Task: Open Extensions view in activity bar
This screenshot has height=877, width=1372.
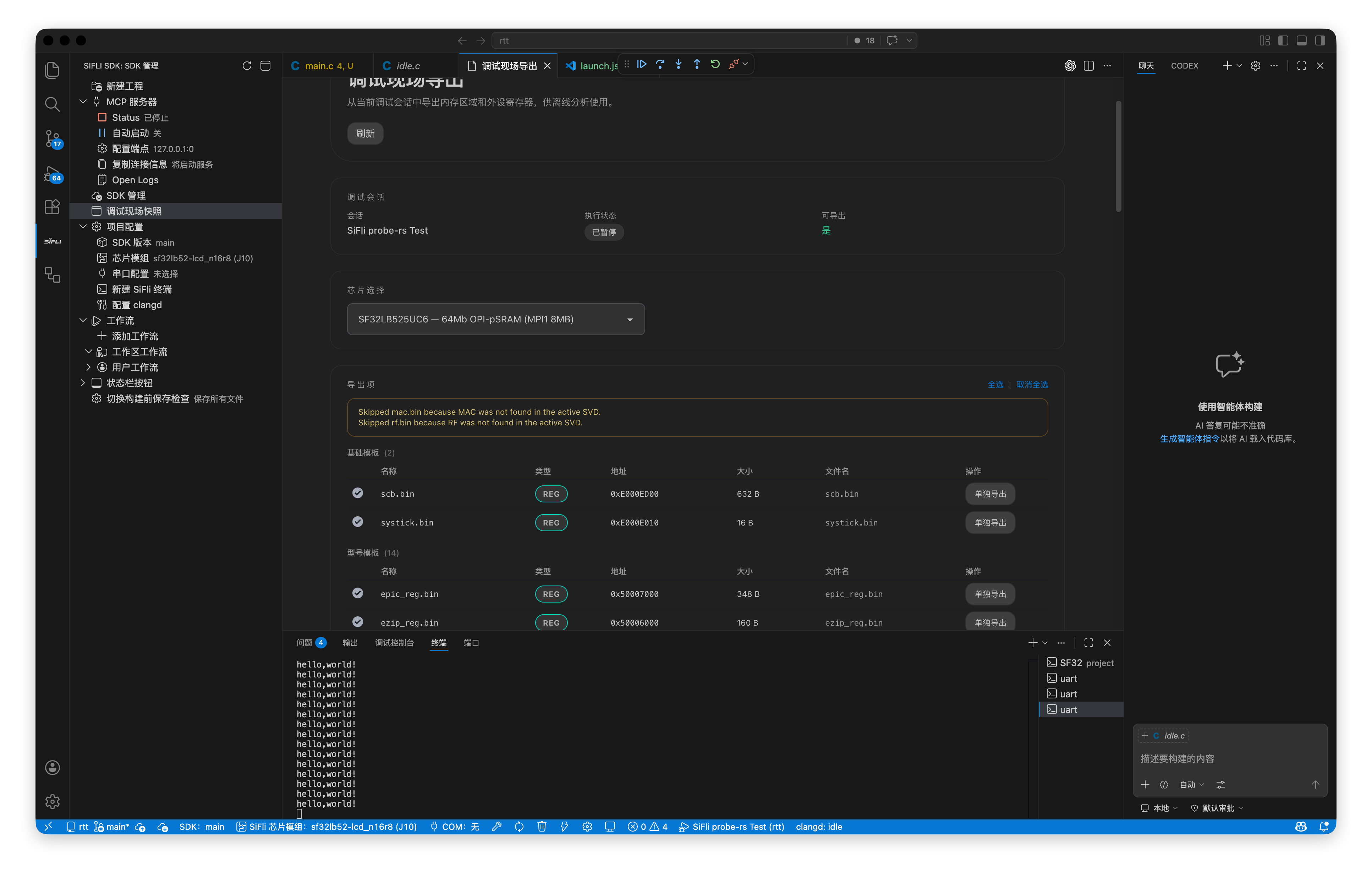Action: tap(53, 206)
